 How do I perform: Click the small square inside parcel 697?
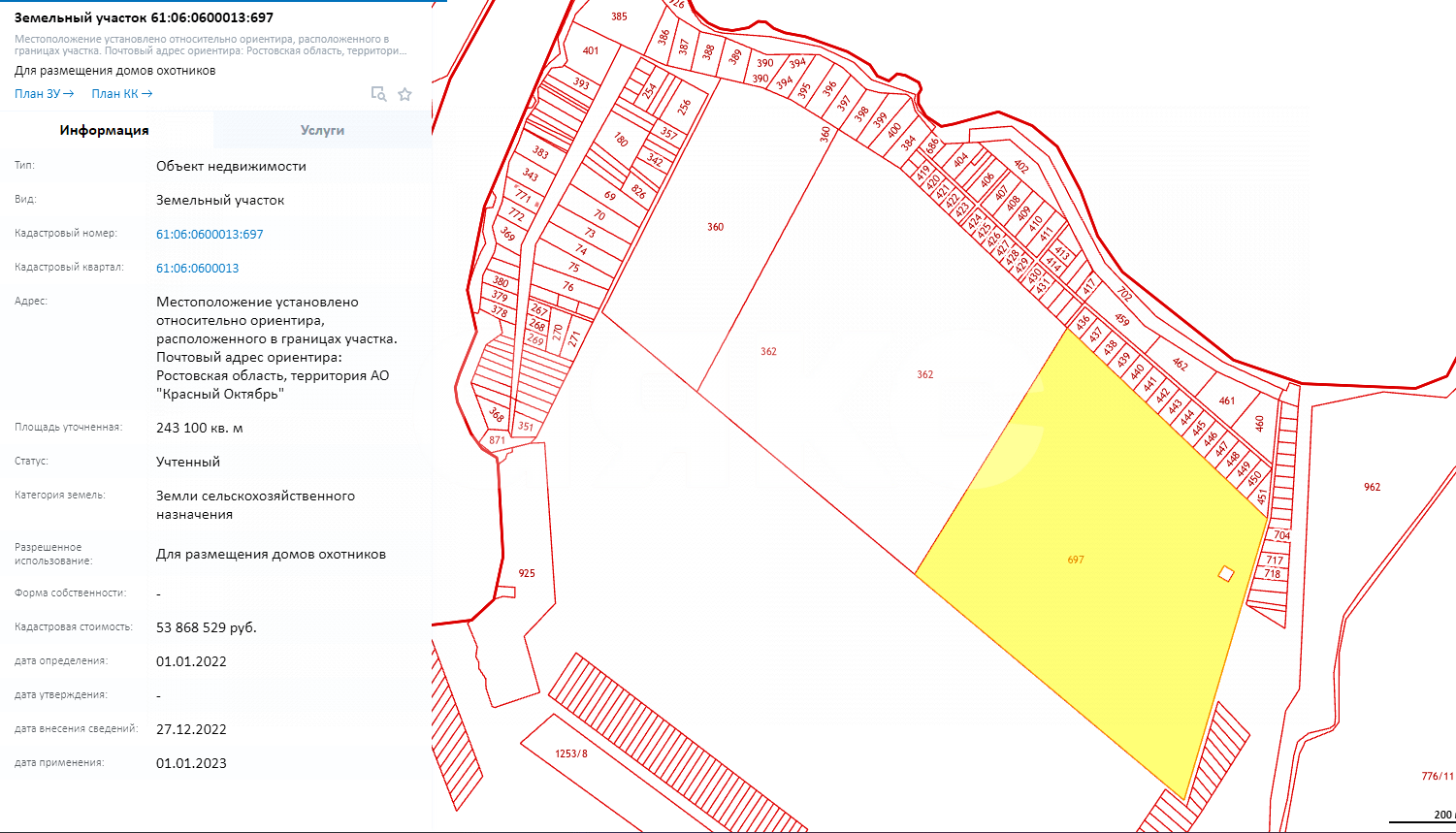pyautogui.click(x=1226, y=574)
